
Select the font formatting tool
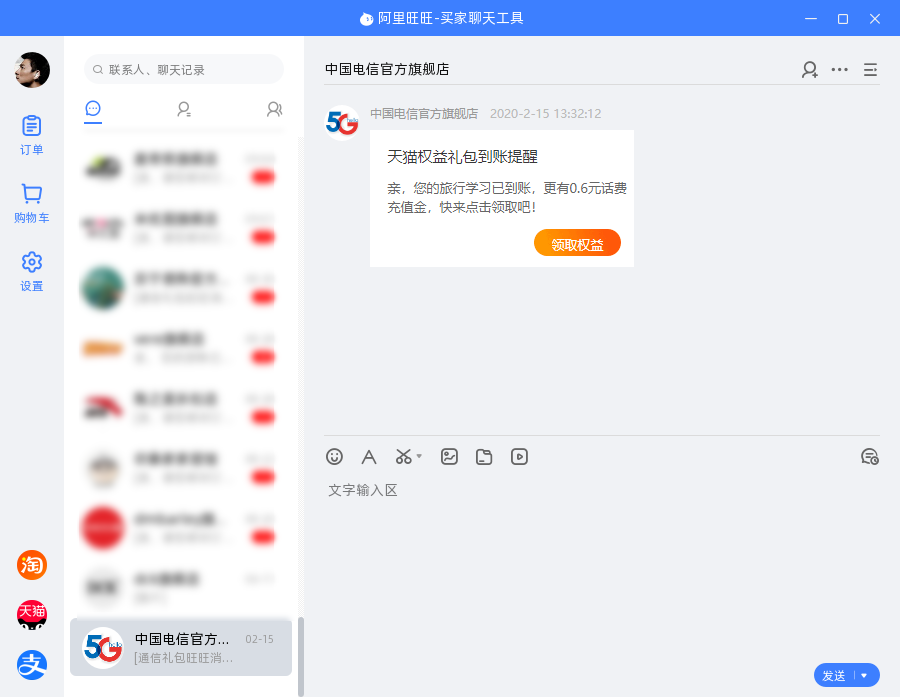pyautogui.click(x=368, y=457)
